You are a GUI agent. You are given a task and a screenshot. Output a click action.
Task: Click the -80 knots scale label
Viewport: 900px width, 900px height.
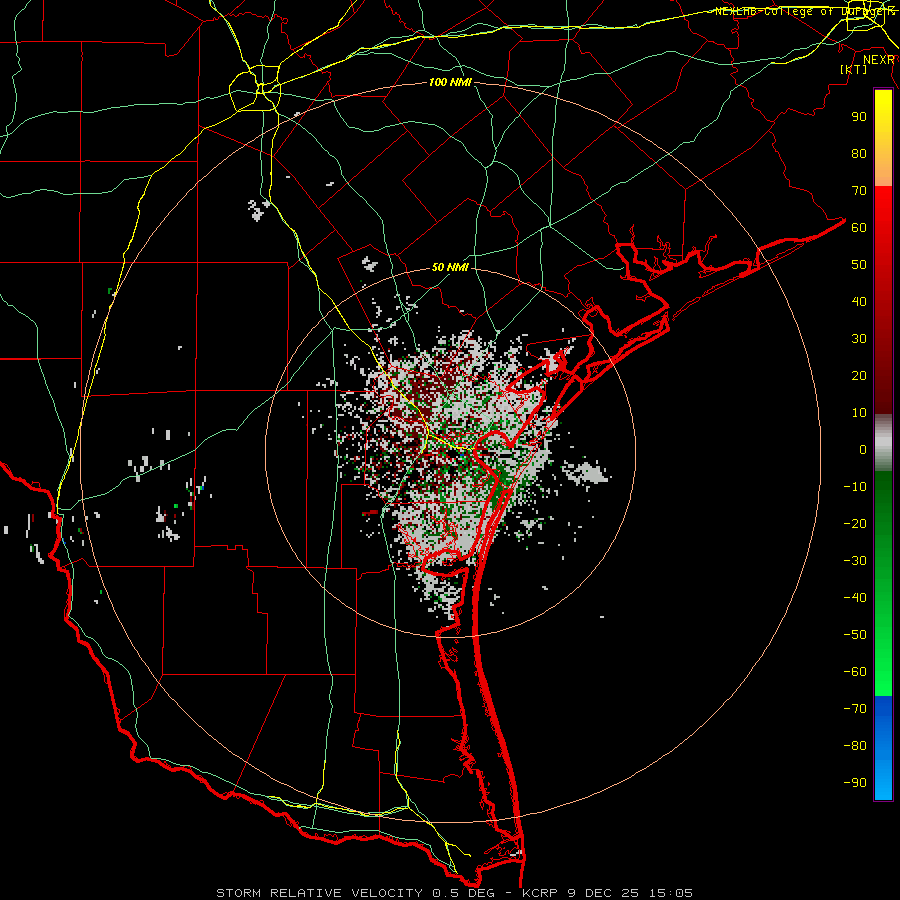(855, 746)
